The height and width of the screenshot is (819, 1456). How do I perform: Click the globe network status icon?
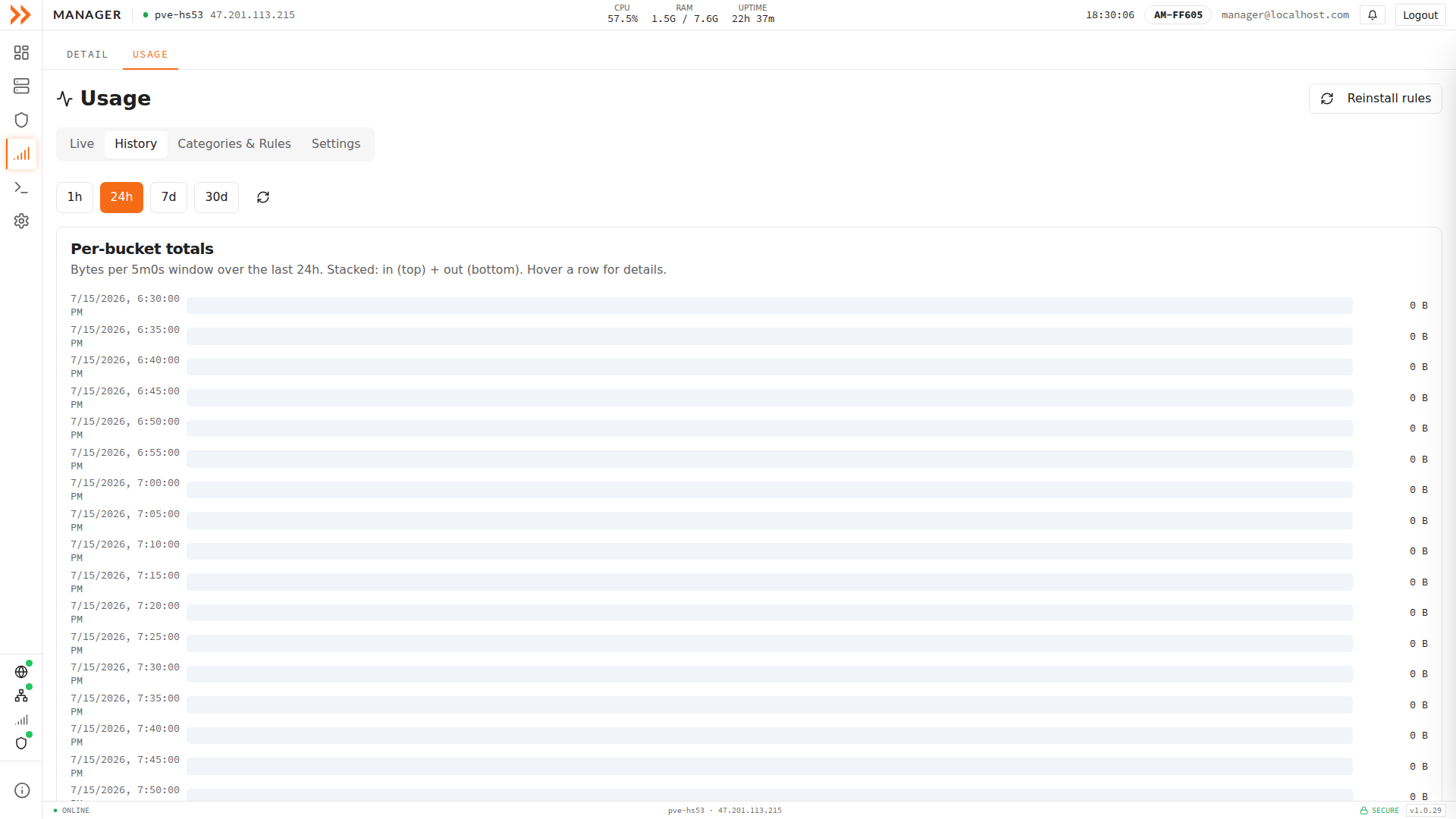(x=21, y=672)
